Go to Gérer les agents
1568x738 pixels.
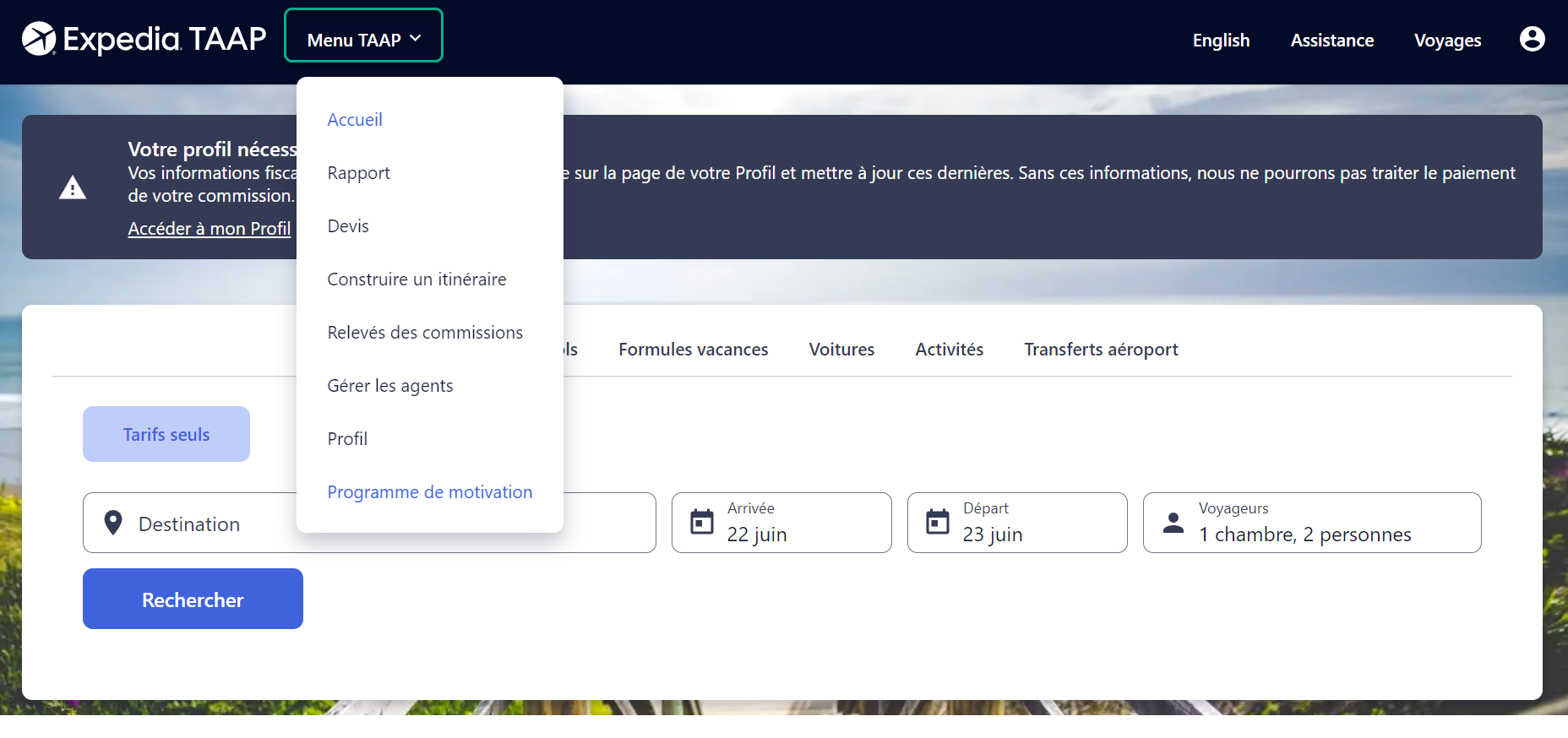click(390, 386)
